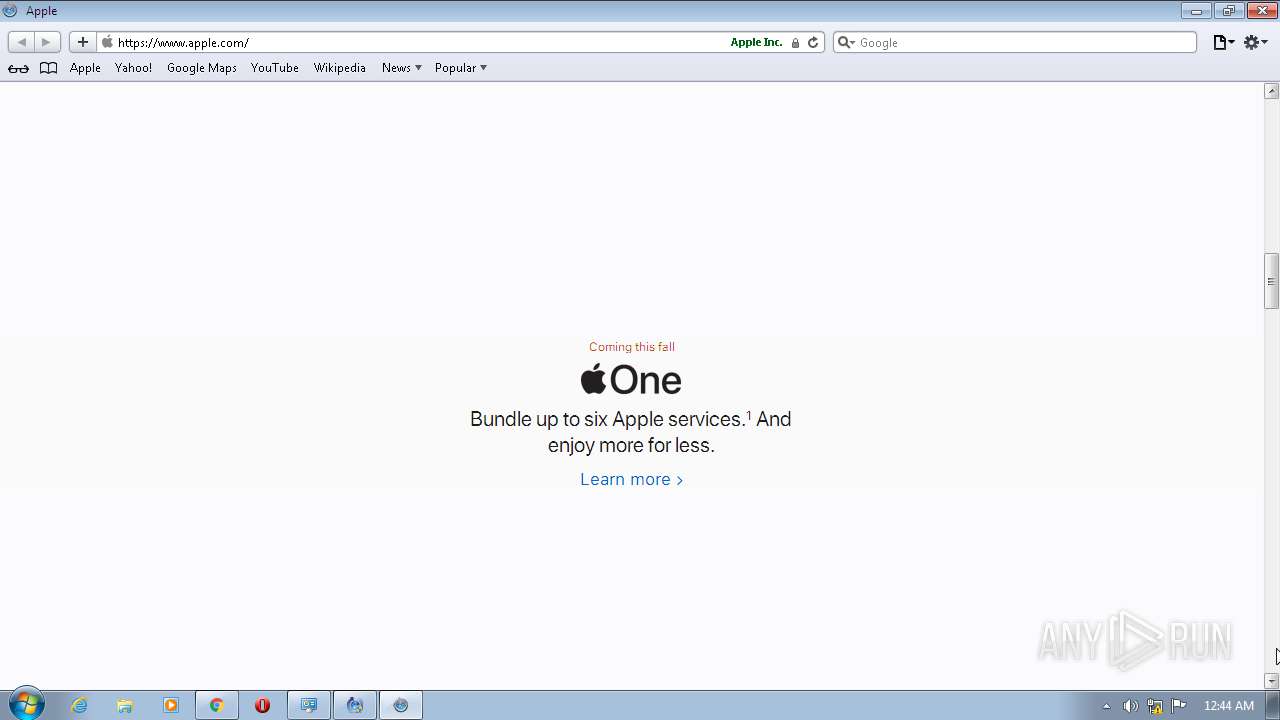Expand the Popular bookmarks folder
The height and width of the screenshot is (720, 1280).
[x=461, y=68]
